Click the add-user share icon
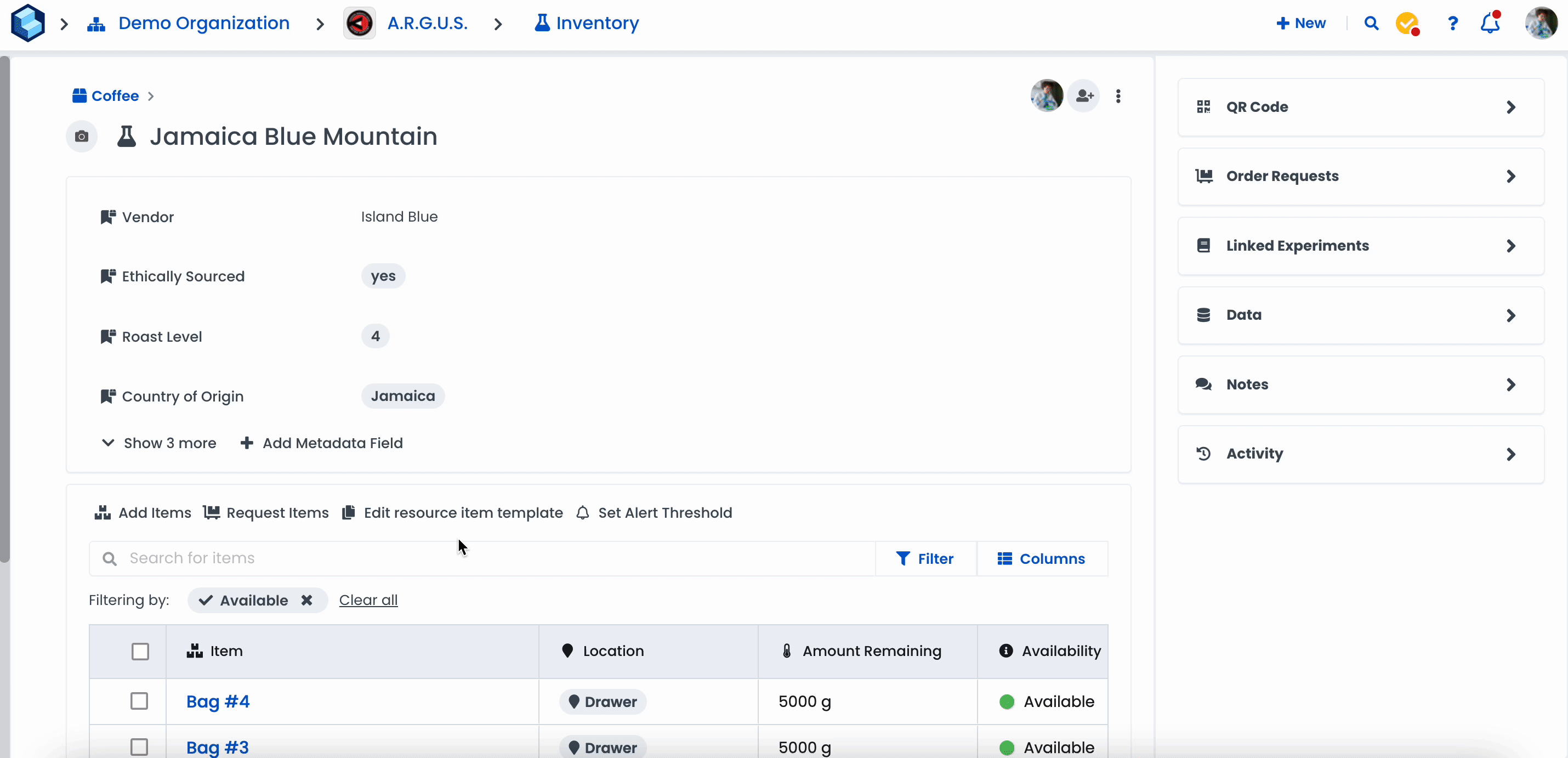 point(1084,95)
